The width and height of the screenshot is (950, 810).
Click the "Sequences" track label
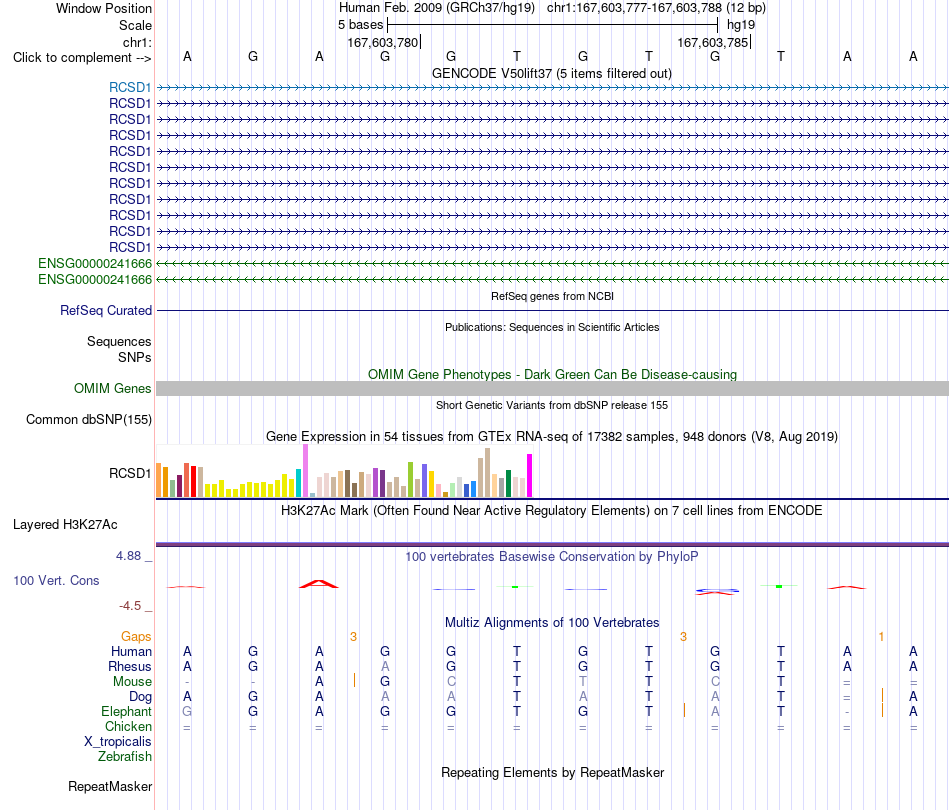[x=119, y=342]
